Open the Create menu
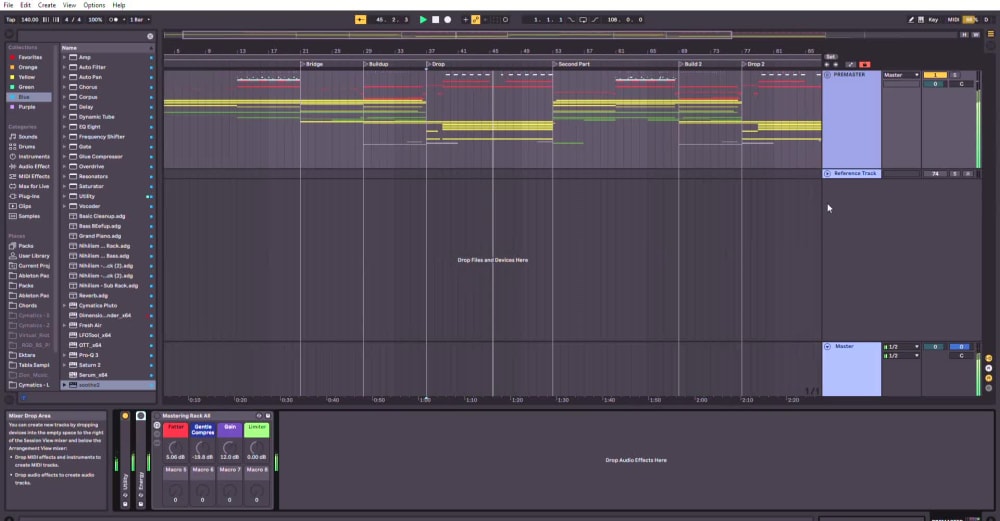This screenshot has height=521, width=1000. point(47,5)
